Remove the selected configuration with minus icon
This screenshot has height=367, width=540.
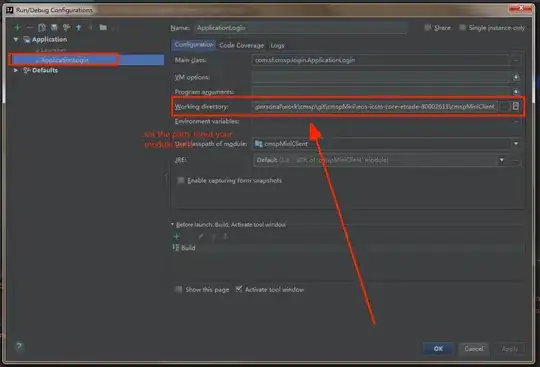tap(30, 28)
